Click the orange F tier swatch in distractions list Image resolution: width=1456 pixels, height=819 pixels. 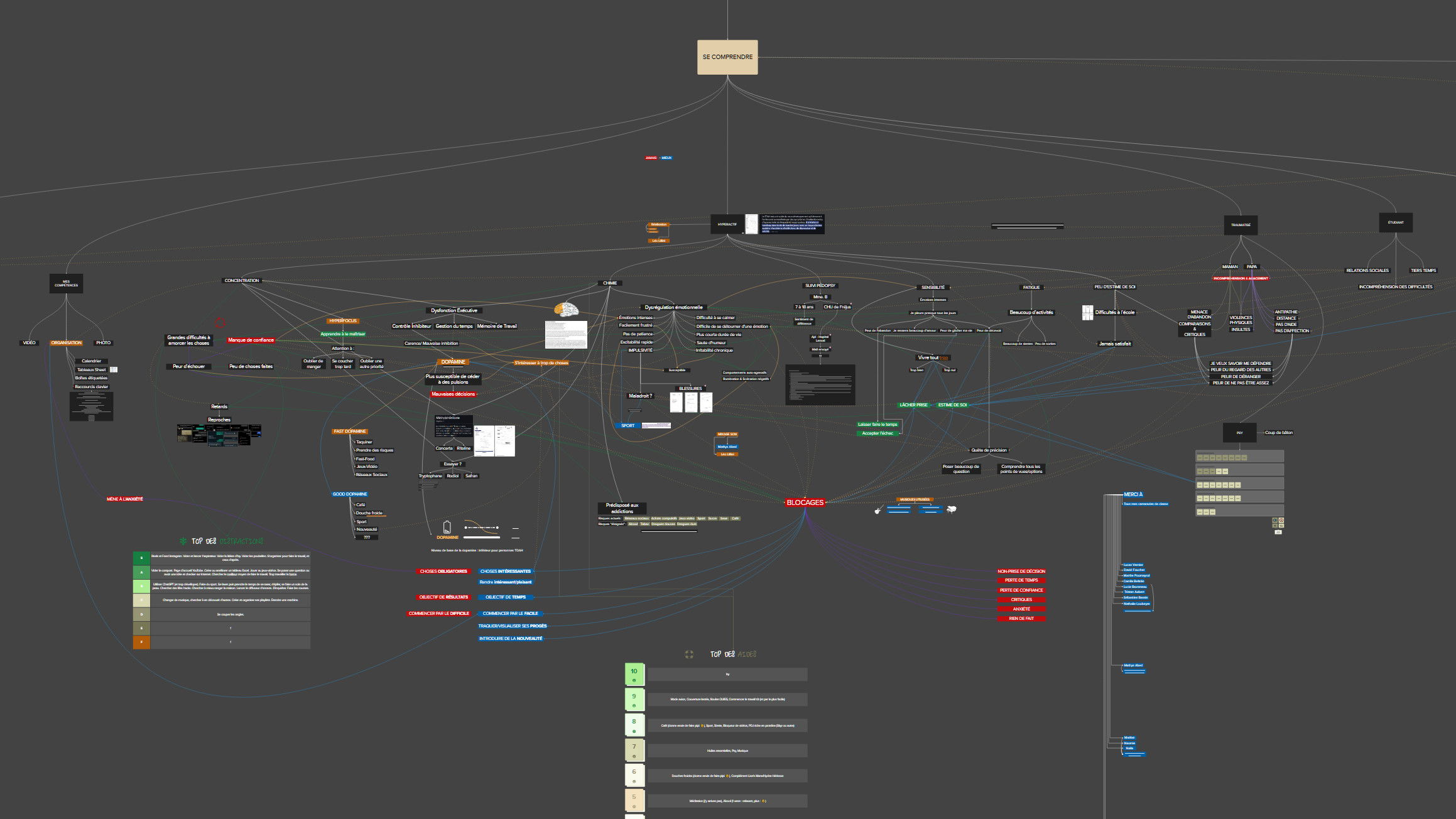click(141, 642)
